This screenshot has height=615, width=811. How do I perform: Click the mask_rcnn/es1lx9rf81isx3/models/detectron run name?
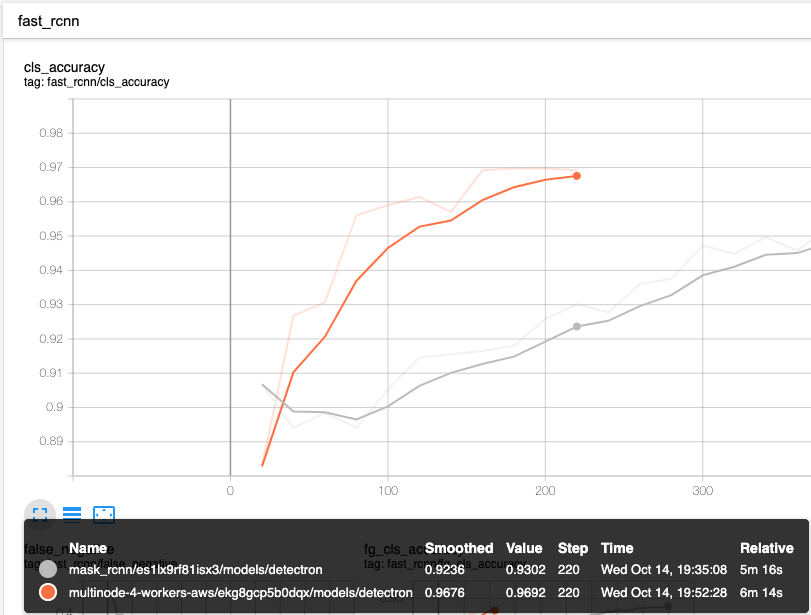point(196,569)
